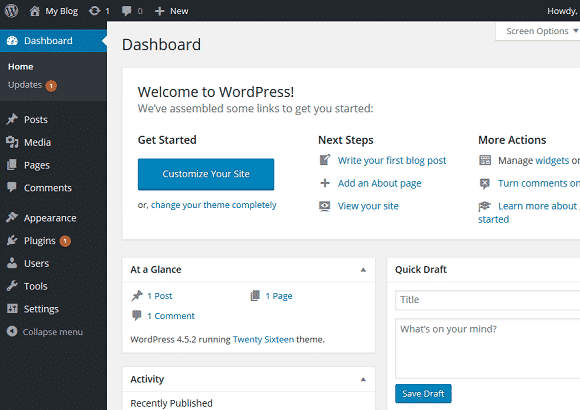Click the WordPress logo in admin bar
This screenshot has width=580, height=410.
coord(11,11)
